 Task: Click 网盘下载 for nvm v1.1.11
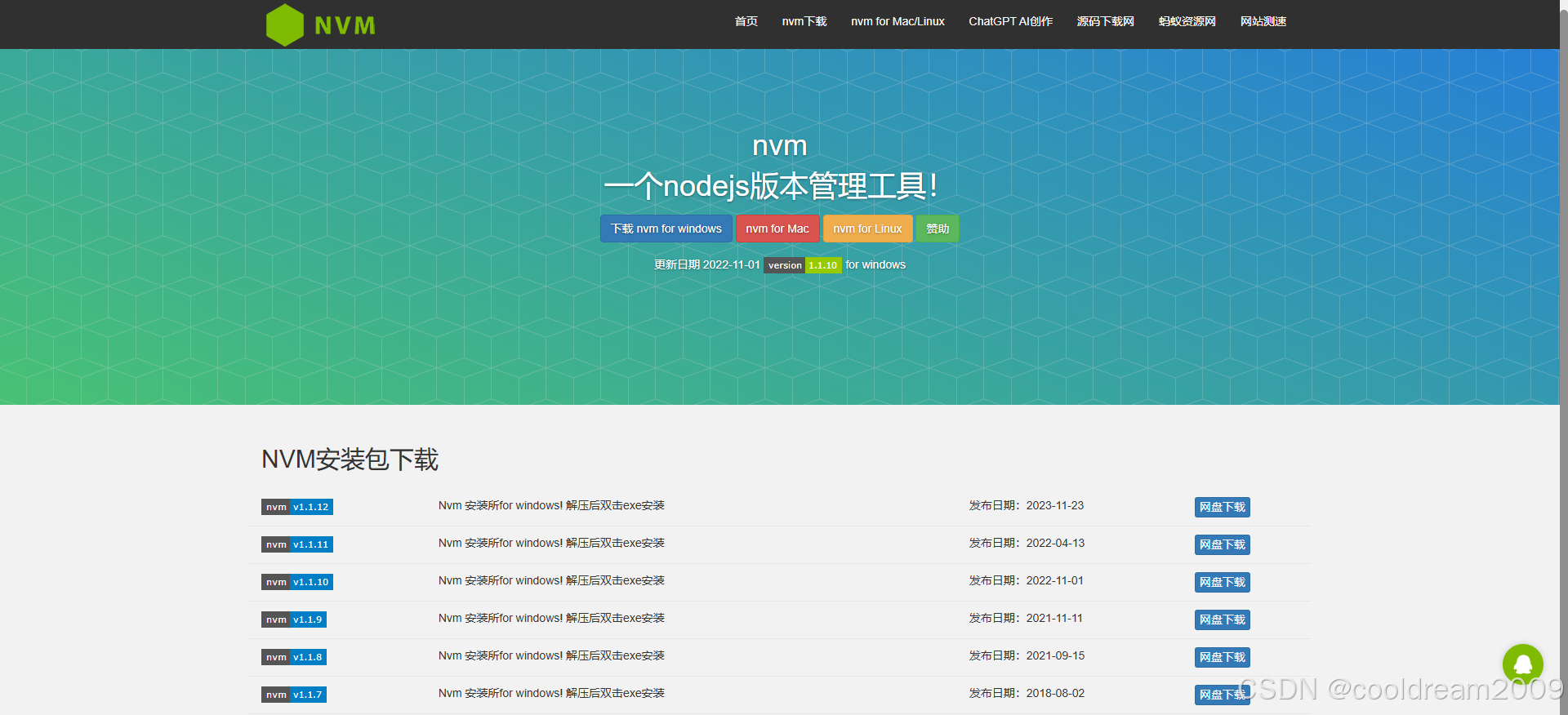(x=1223, y=544)
